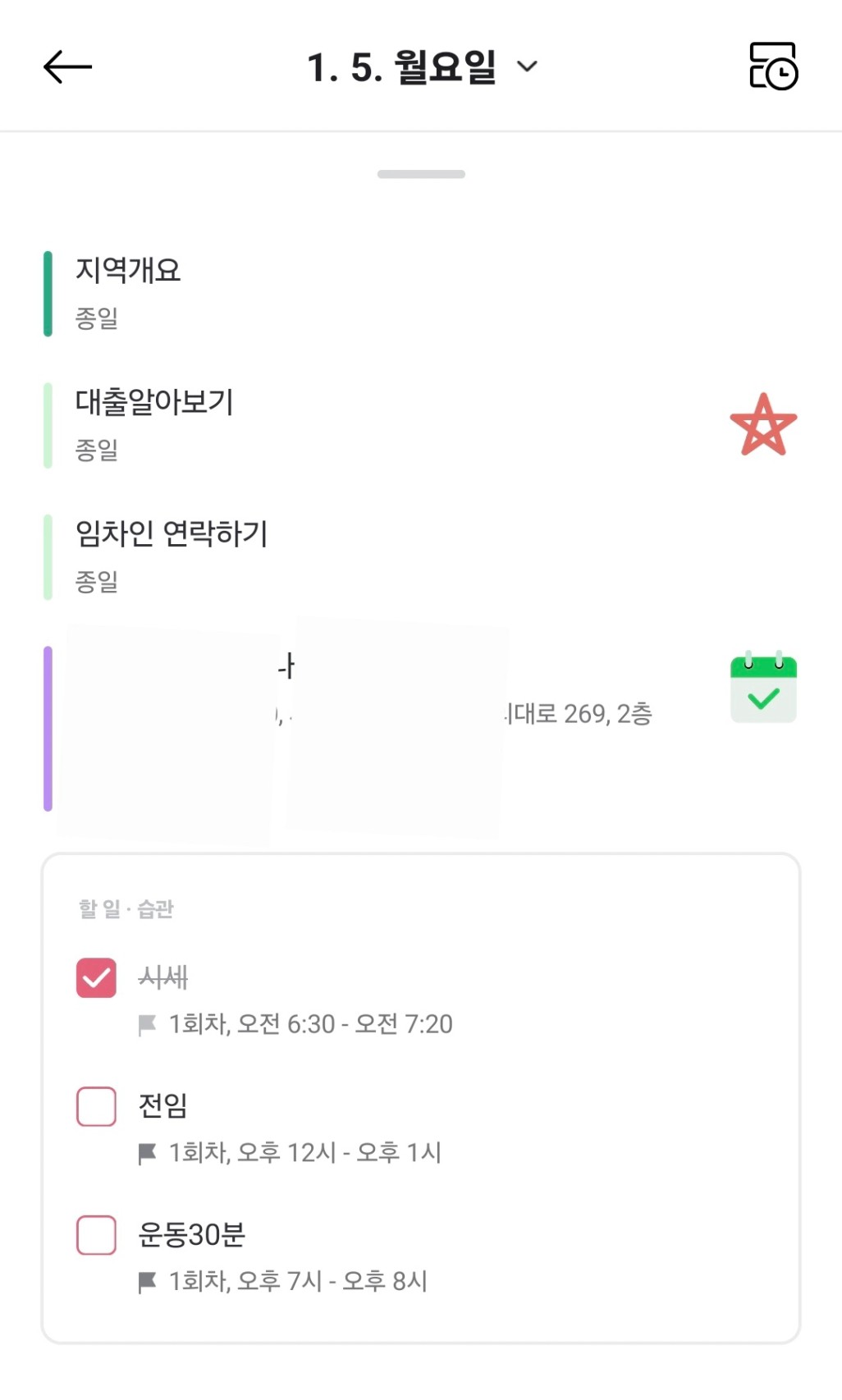This screenshot has height=1400, width=842.
Task: Tap the dark green 지역개요 color bar
Action: (48, 294)
